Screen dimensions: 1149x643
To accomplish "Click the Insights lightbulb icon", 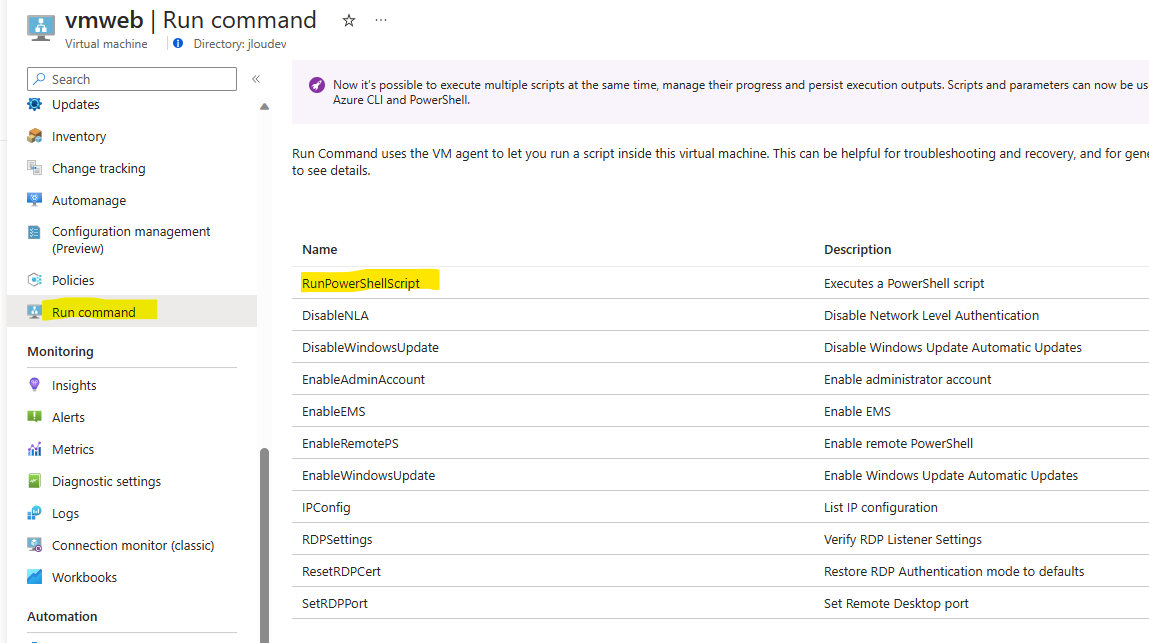I will click(x=34, y=385).
